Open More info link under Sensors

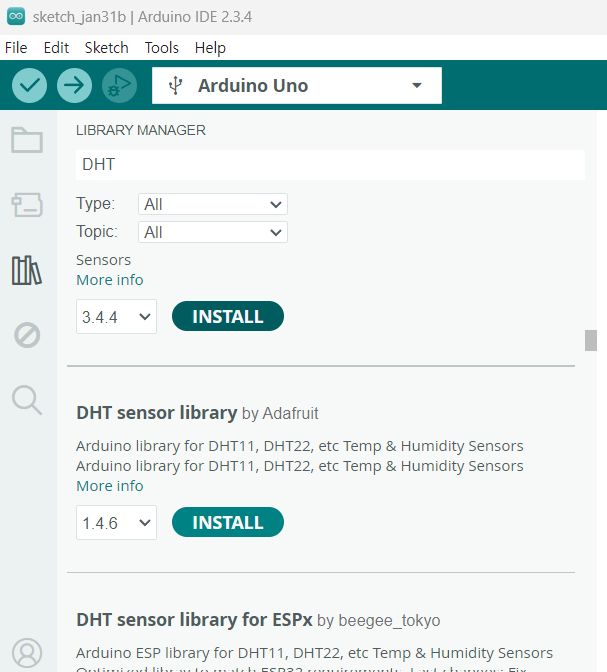coord(110,280)
